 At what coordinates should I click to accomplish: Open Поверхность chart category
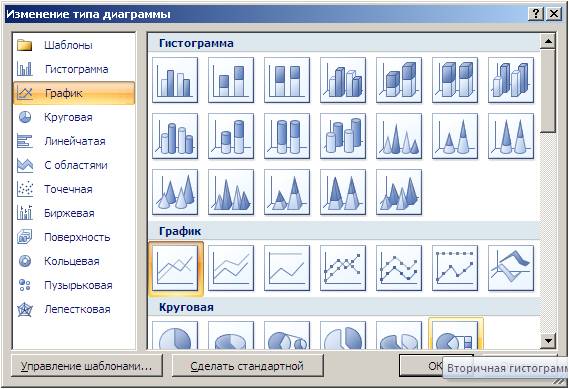pyautogui.click(x=74, y=237)
